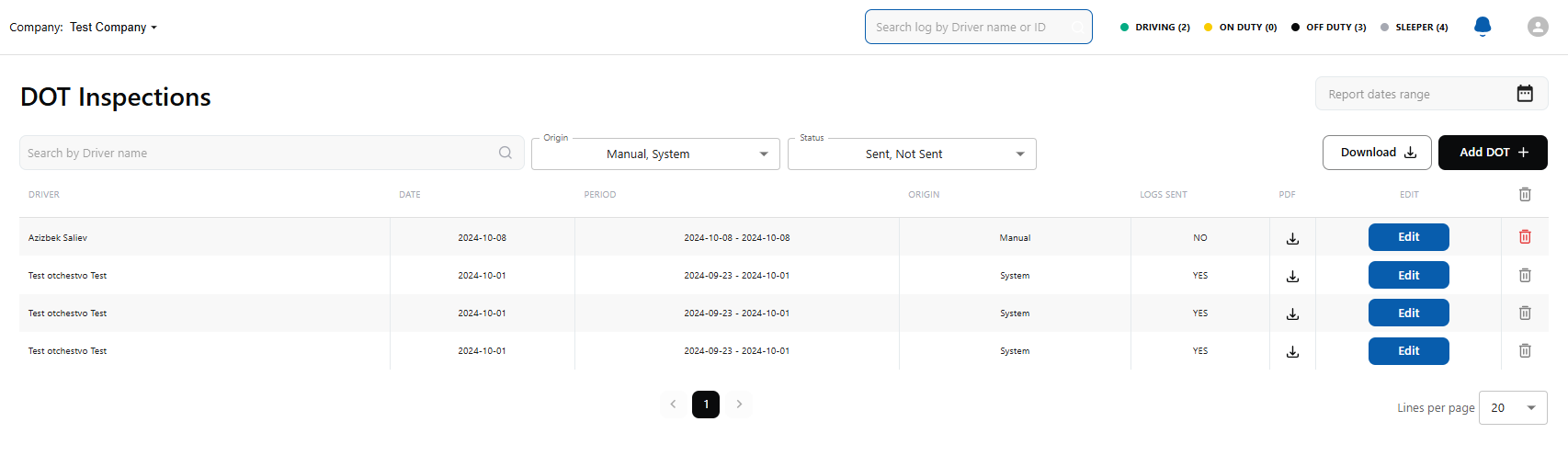Image resolution: width=1568 pixels, height=456 pixels.
Task: Click magnifier icon in driver name search
Action: [x=506, y=153]
